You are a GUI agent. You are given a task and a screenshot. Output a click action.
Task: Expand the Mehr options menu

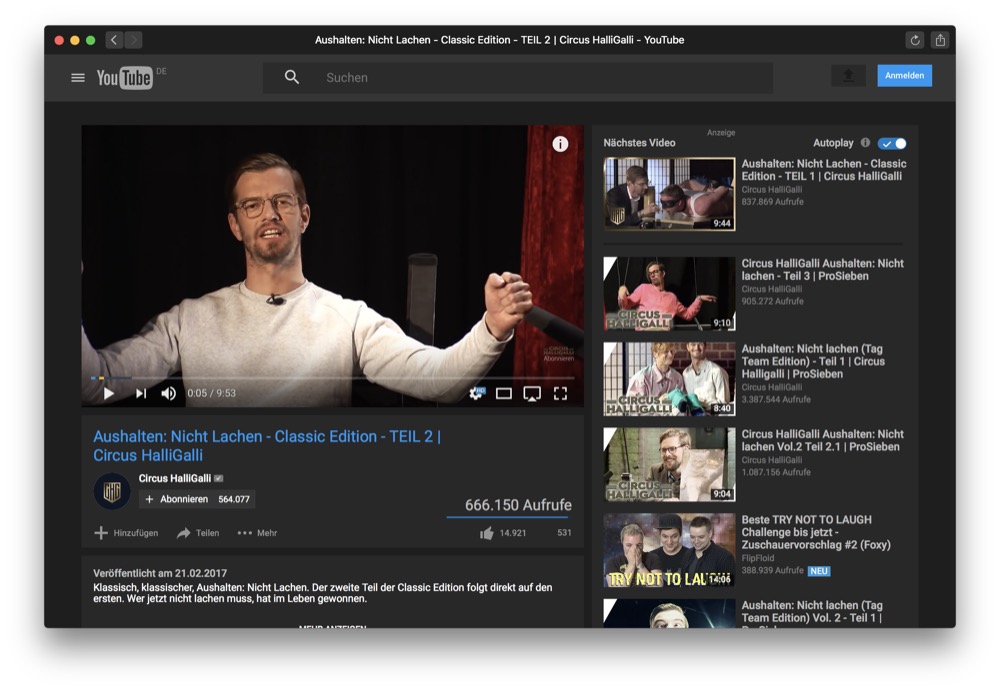(257, 533)
